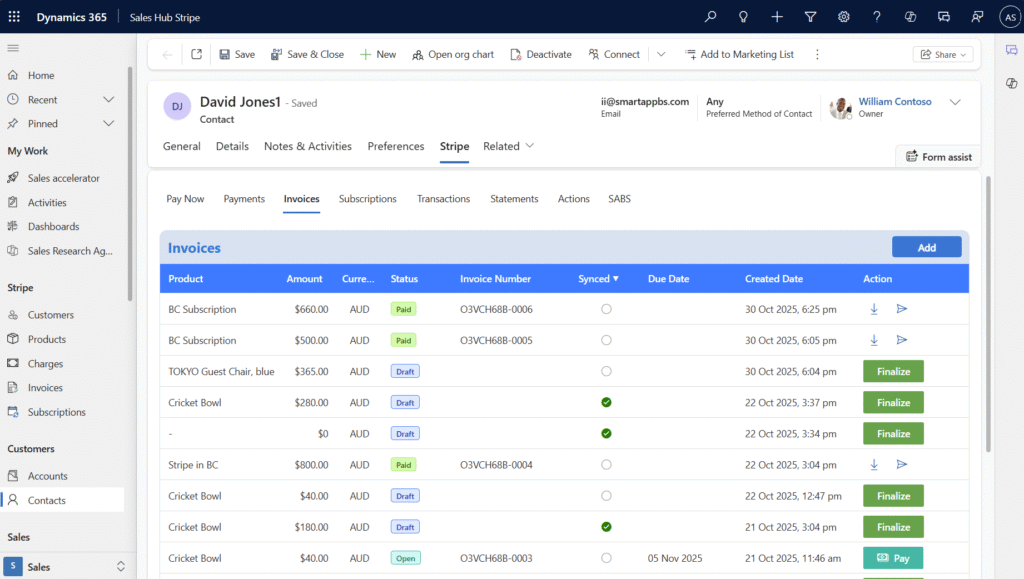Download invoice O3VCH68B-0005
Screen dimensions: 1024x579
[874, 340]
